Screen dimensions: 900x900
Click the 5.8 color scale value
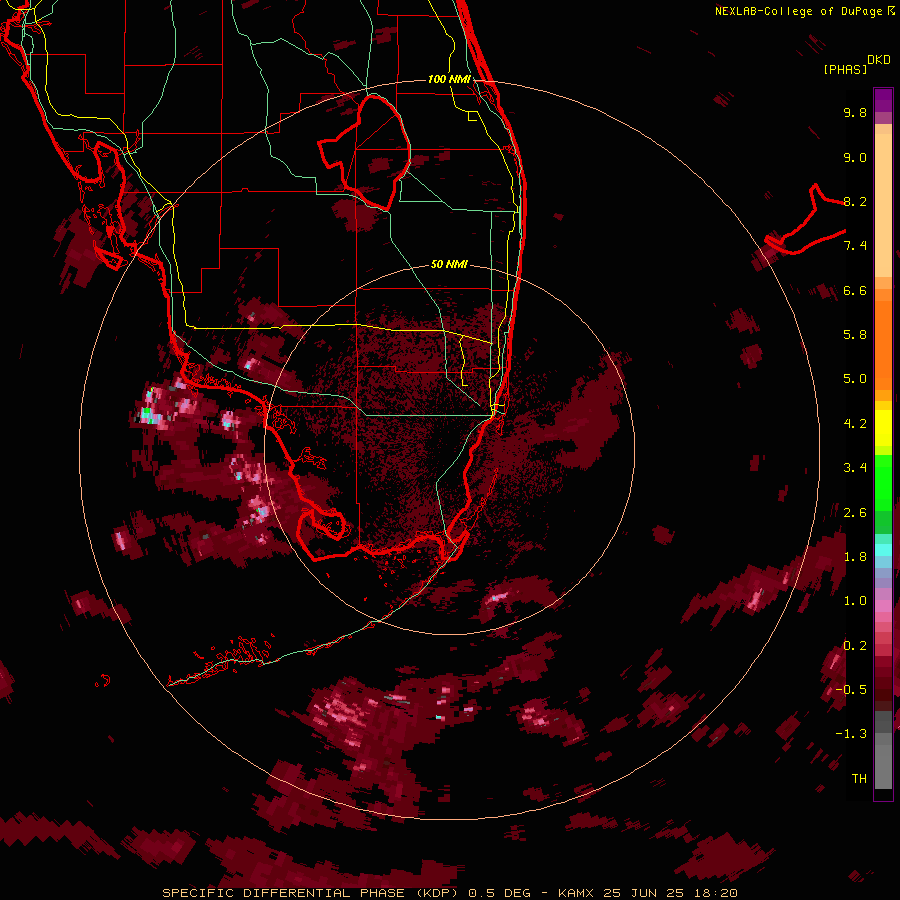tap(855, 335)
